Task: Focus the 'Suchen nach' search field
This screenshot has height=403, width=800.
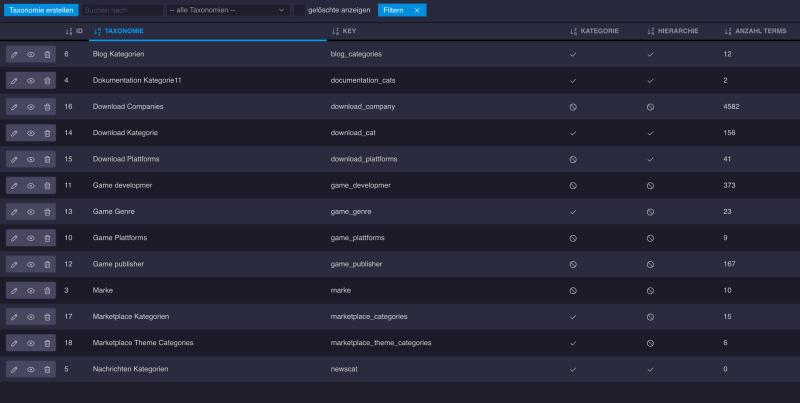Action: point(120,10)
